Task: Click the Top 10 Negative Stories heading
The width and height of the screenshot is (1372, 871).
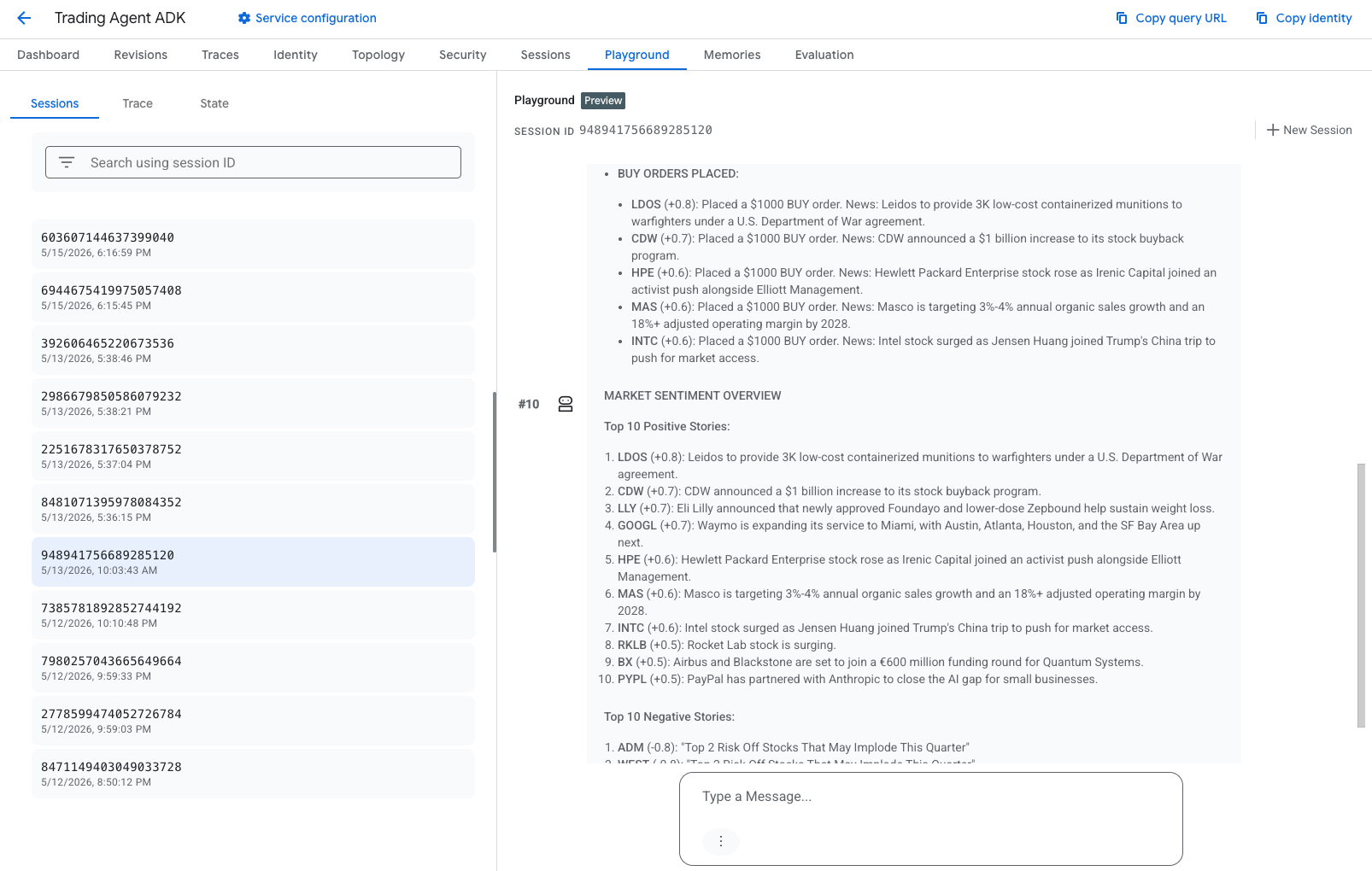Action: 669,716
